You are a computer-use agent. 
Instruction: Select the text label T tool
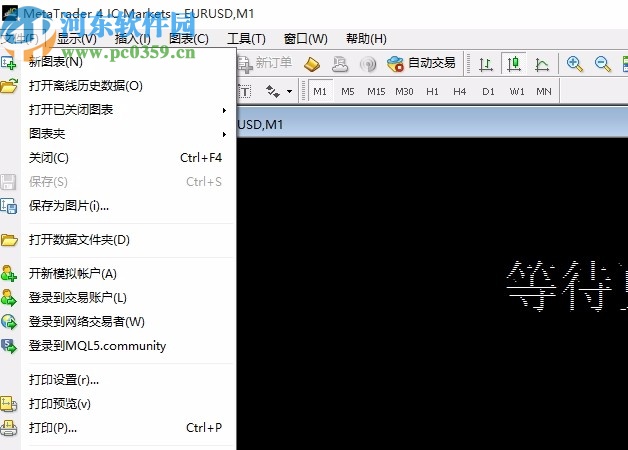[x=245, y=92]
